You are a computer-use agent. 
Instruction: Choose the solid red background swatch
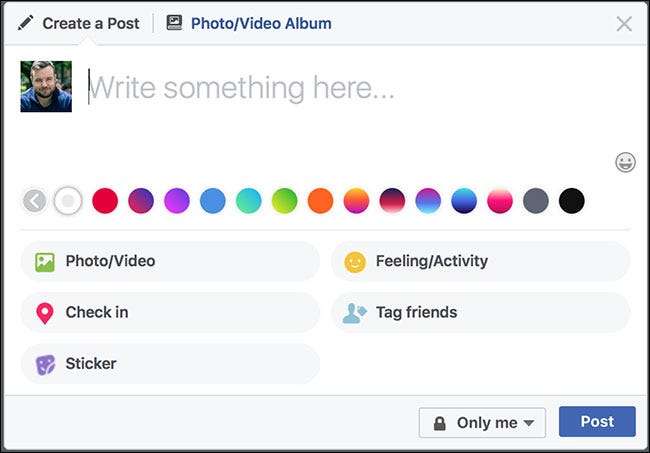click(105, 201)
